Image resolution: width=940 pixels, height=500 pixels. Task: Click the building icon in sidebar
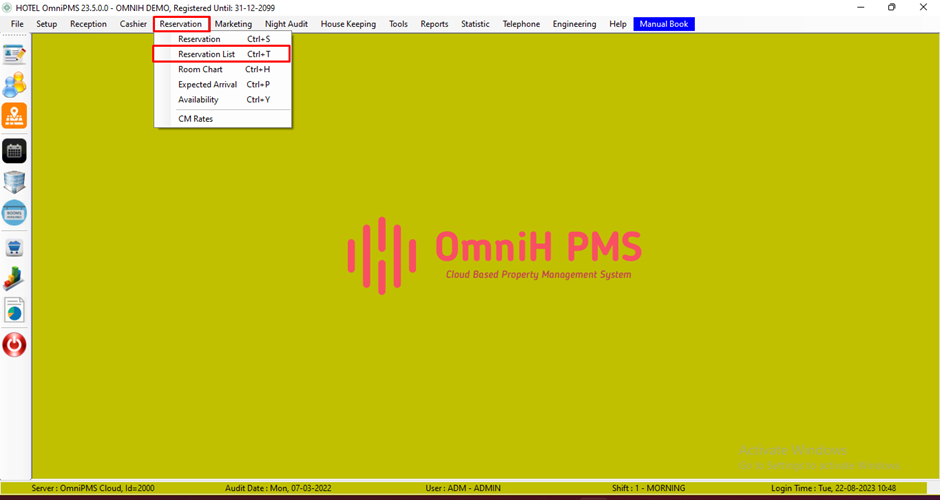(14, 182)
